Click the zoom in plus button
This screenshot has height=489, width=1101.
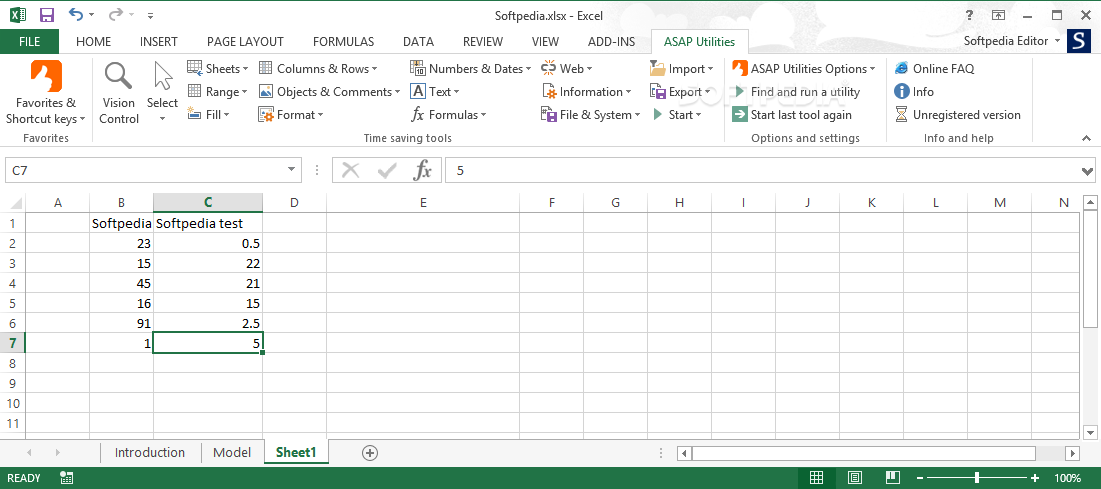(x=1036, y=478)
